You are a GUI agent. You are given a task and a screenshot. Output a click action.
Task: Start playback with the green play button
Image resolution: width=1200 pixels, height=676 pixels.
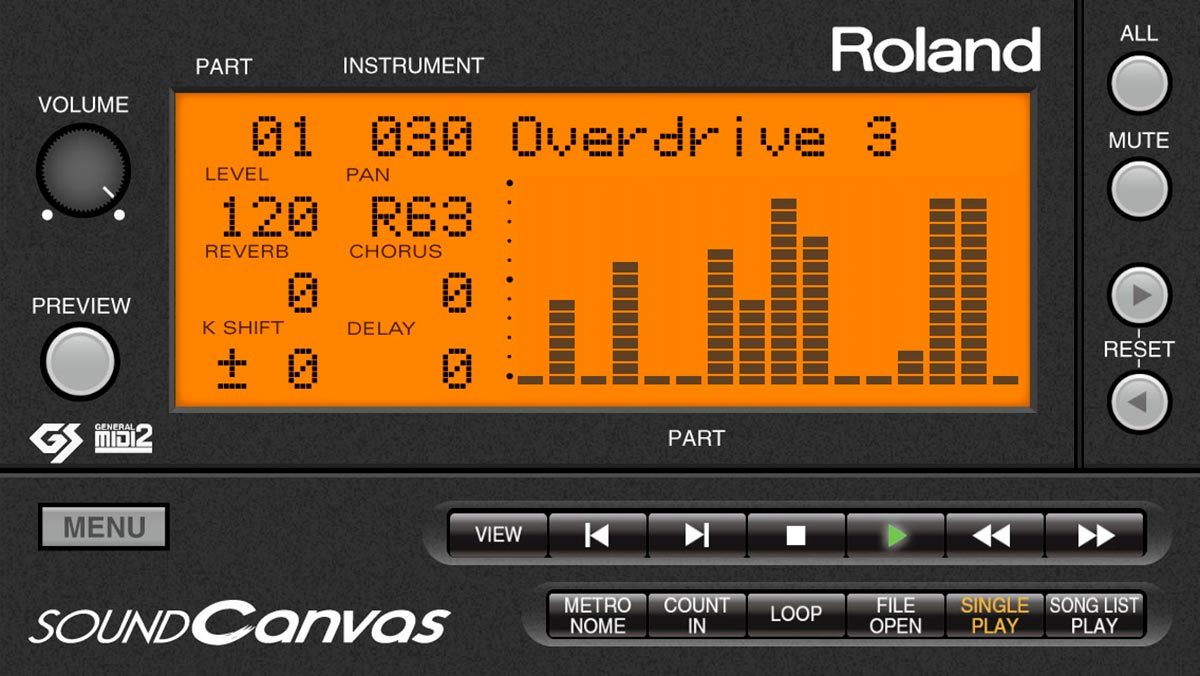pos(896,535)
